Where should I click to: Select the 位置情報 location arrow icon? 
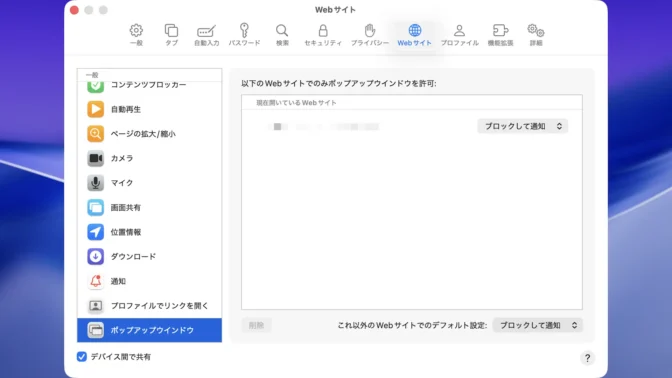click(96, 232)
